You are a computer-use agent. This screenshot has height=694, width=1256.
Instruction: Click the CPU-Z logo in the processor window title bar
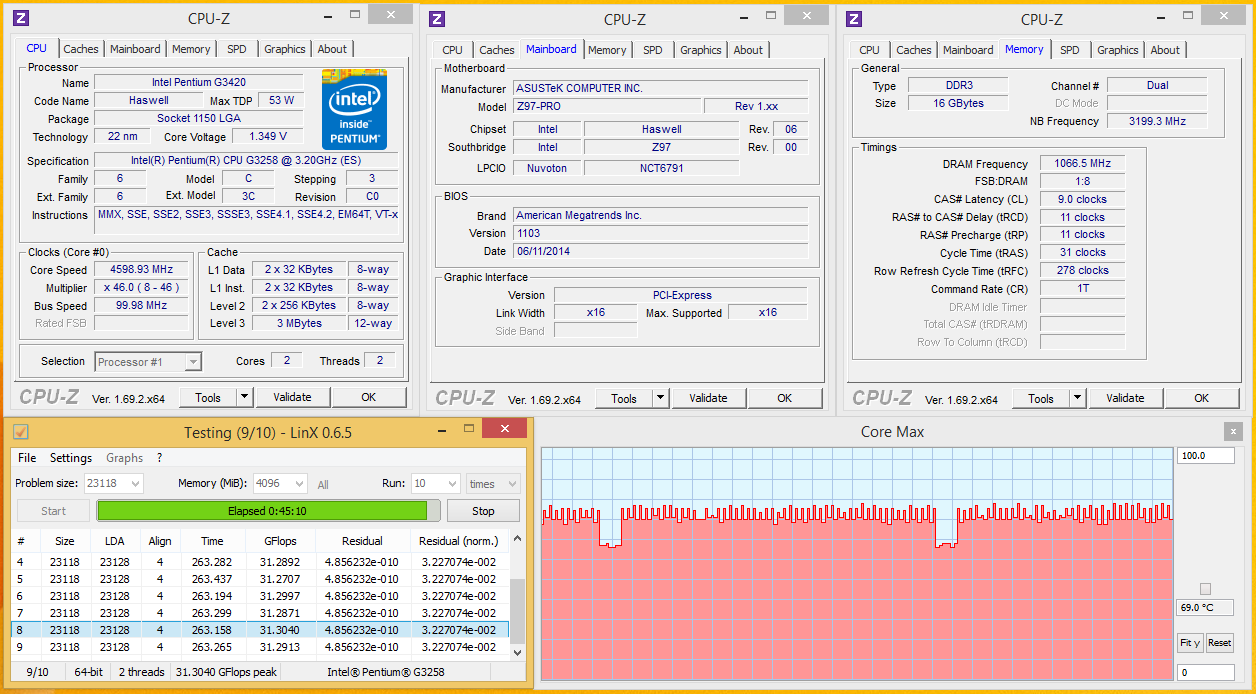point(21,18)
